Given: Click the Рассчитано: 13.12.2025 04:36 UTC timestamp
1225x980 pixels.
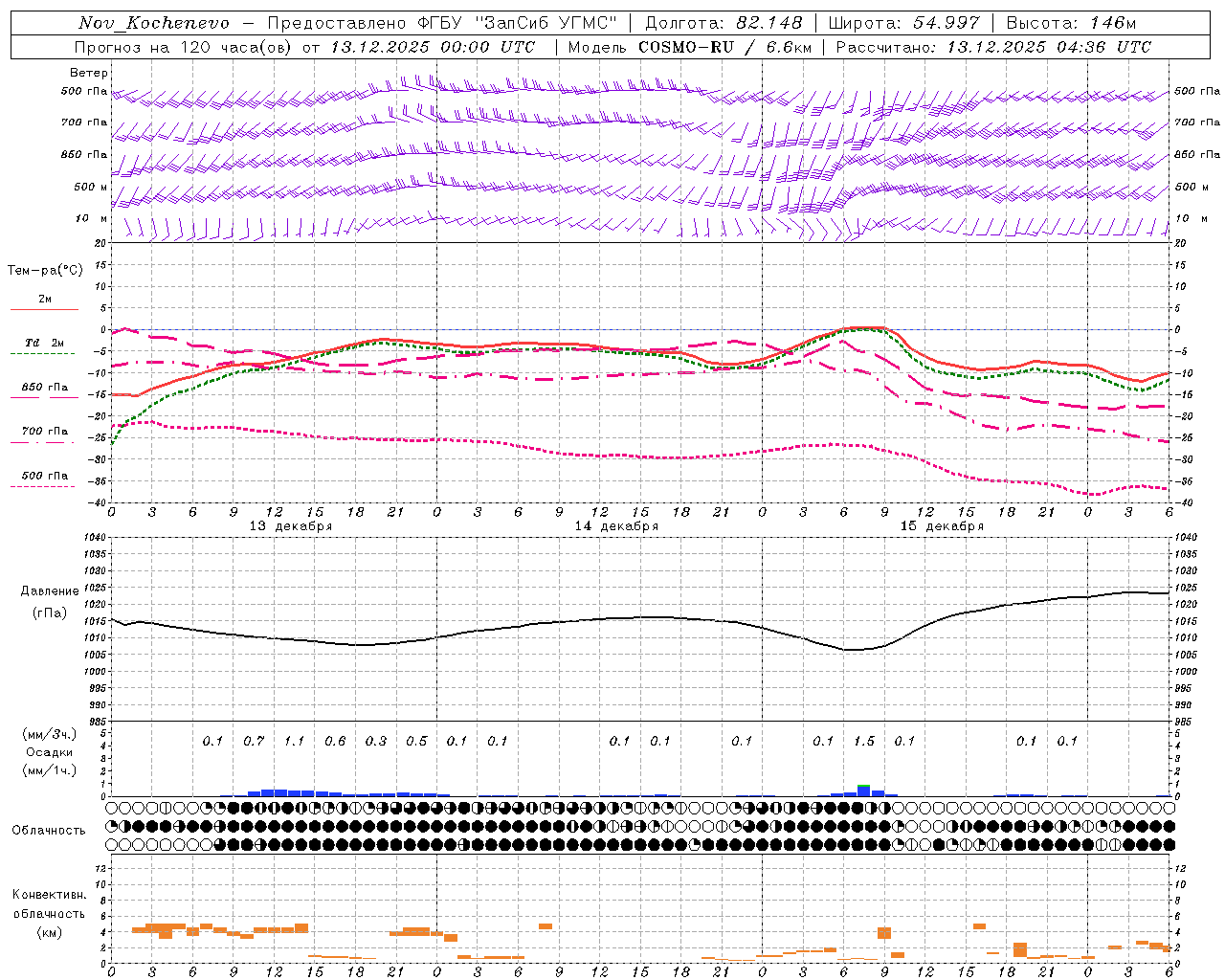Looking at the screenshot, I should click(993, 47).
